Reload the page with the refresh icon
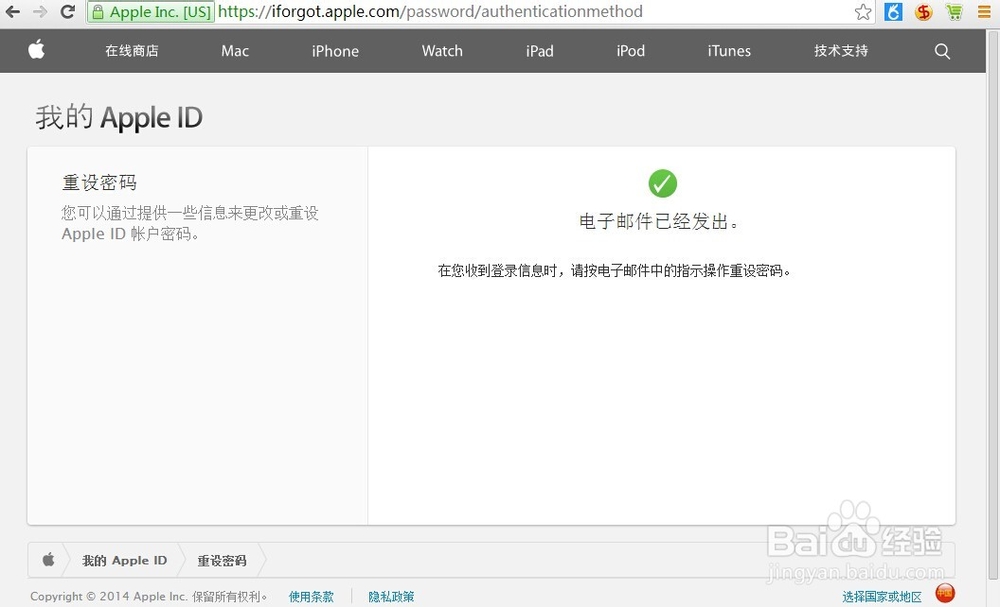Image resolution: width=1000 pixels, height=607 pixels. [67, 13]
